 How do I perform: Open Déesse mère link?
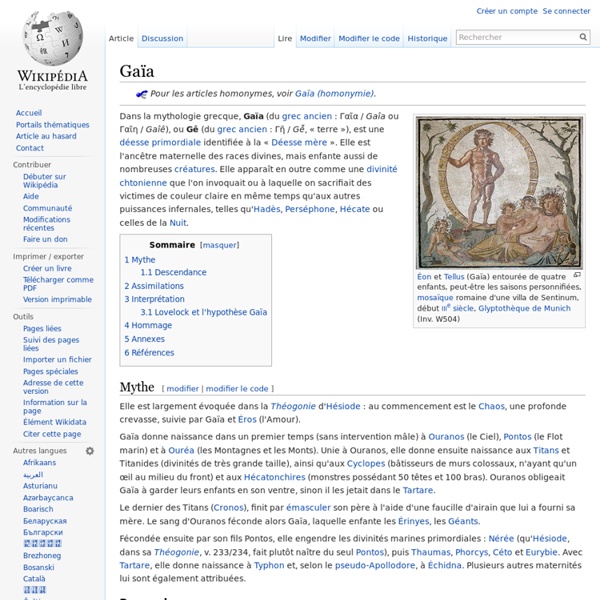[x=299, y=142]
